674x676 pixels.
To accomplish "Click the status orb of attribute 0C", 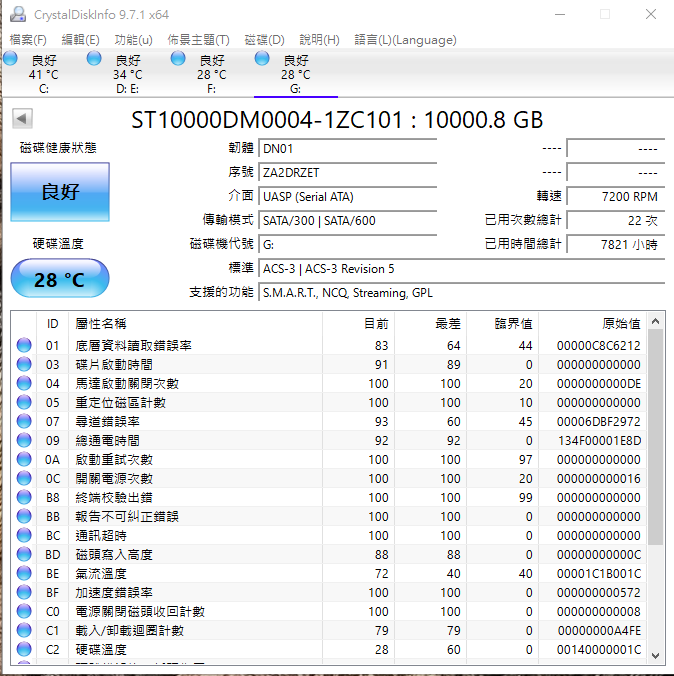I will point(24,478).
